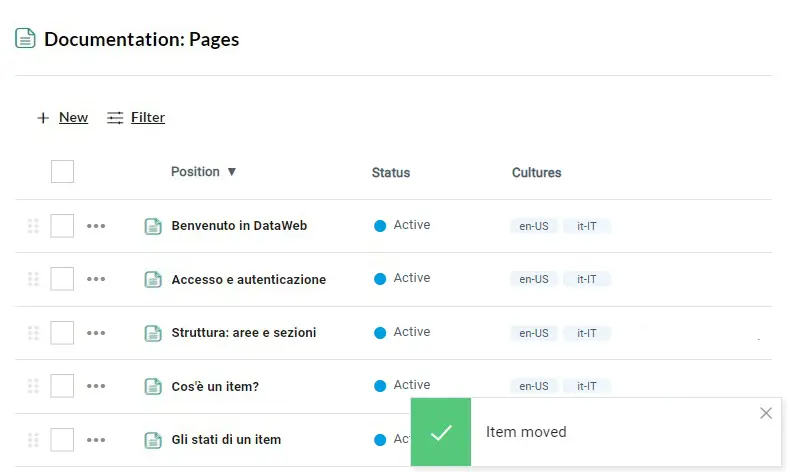
Task: Click the en-US tag for Cos'è un item?
Action: (x=534, y=386)
